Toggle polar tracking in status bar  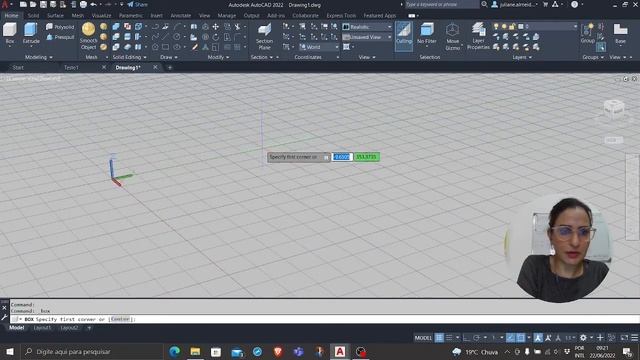pyautogui.click(x=476, y=338)
